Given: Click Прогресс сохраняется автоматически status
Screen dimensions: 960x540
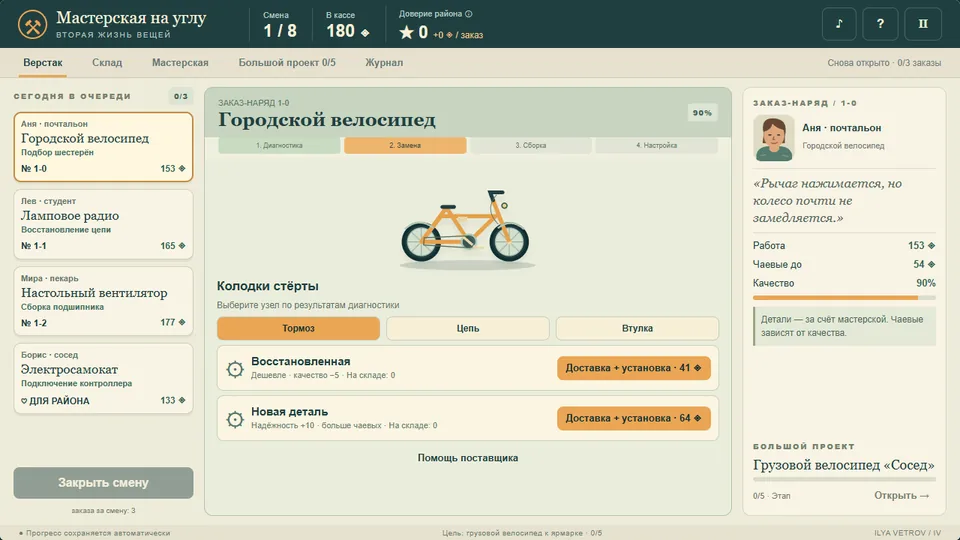Looking at the screenshot, I should [x=95, y=533].
